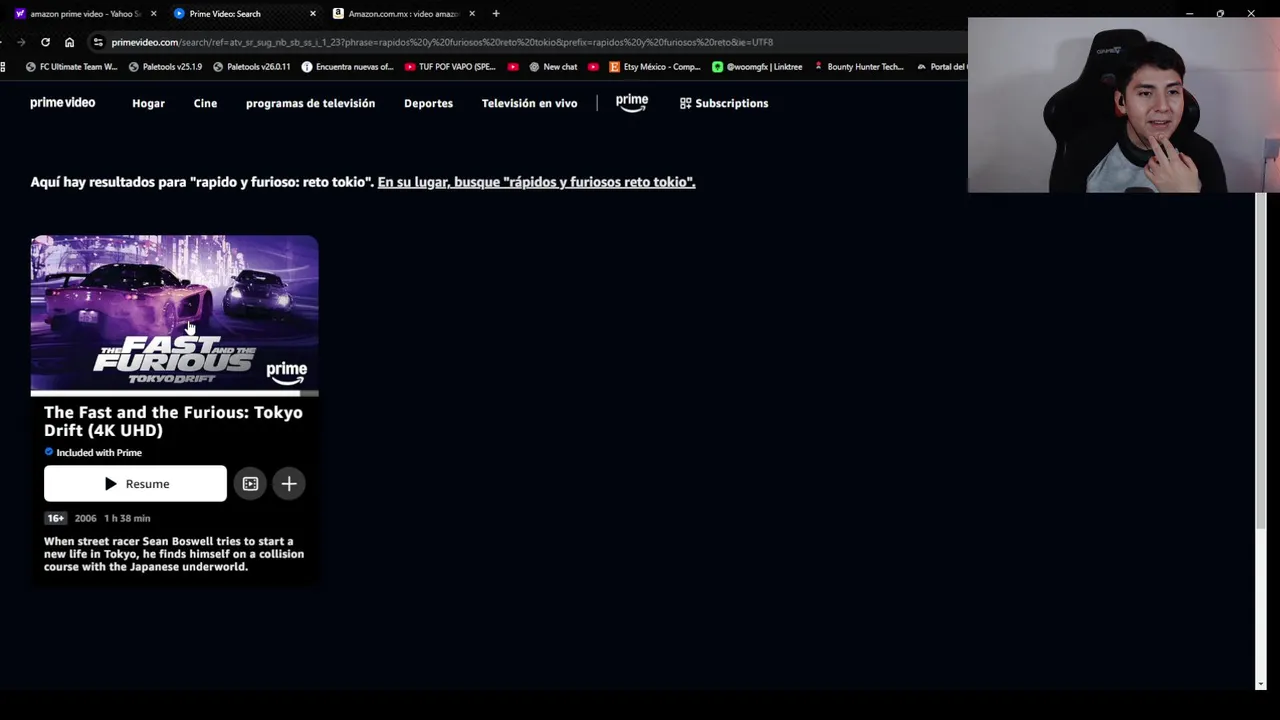Open the TUF POF VAPO YouTube bookmark
The height and width of the screenshot is (720, 1280).
coord(450,67)
